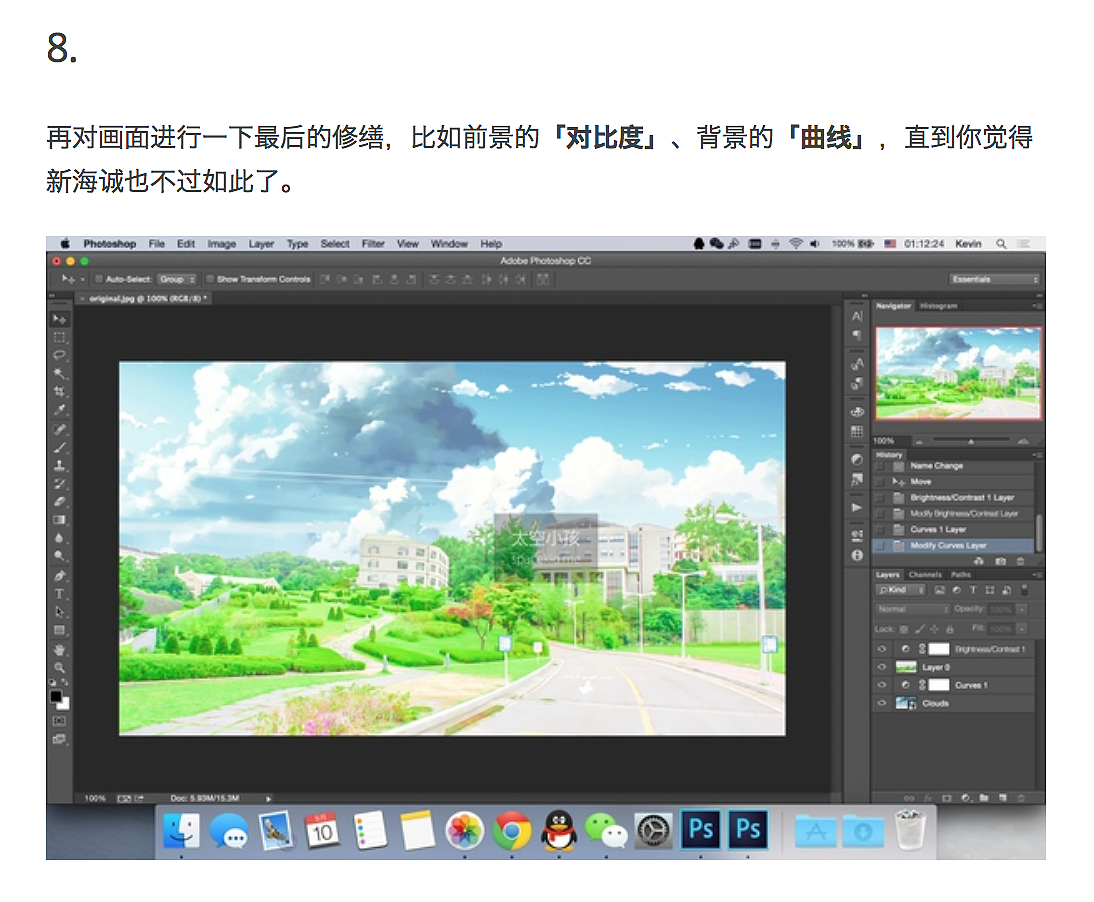
Task: Open the Layers panel flyout menu
Action: click(x=1037, y=575)
